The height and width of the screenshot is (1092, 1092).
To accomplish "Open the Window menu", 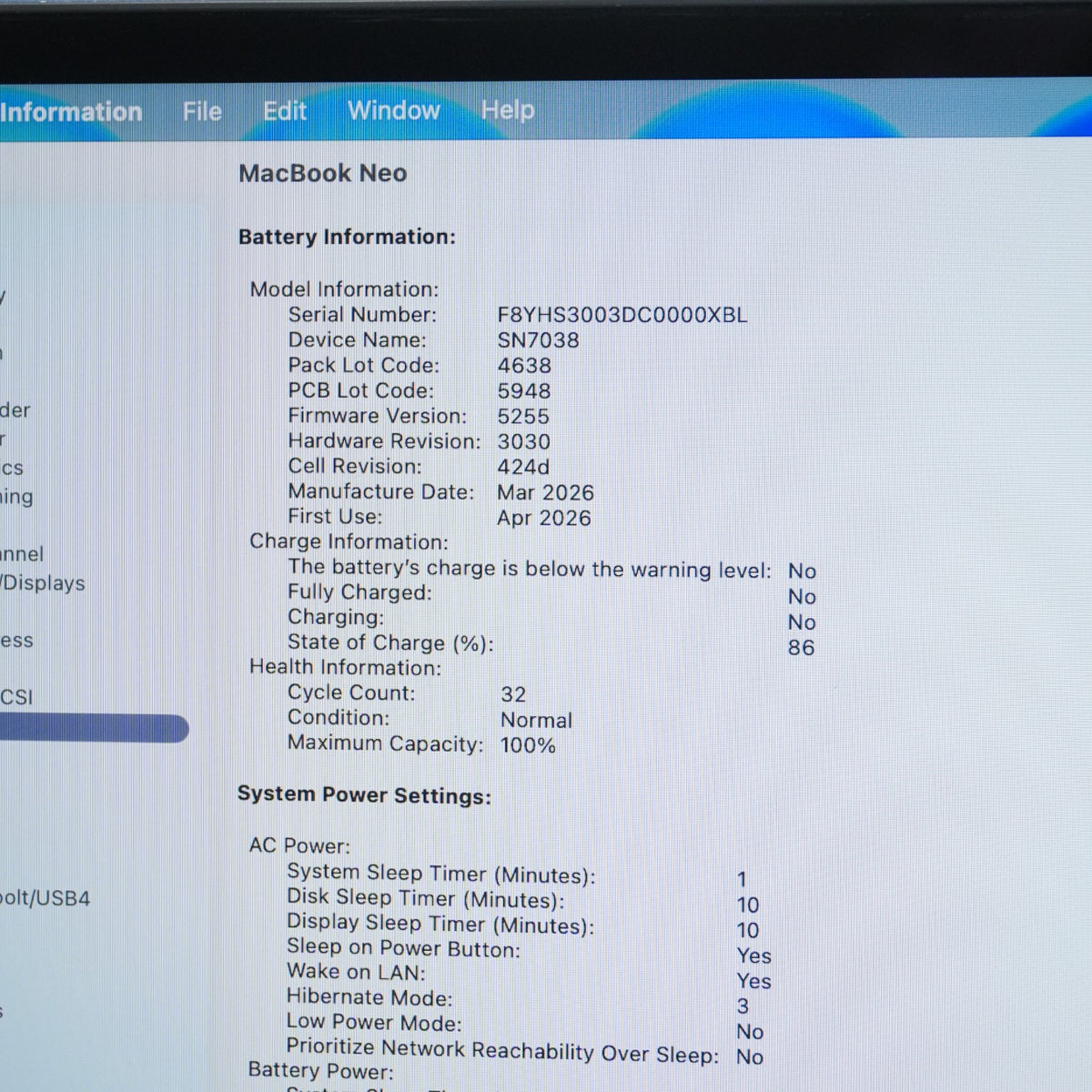I will pyautogui.click(x=394, y=110).
